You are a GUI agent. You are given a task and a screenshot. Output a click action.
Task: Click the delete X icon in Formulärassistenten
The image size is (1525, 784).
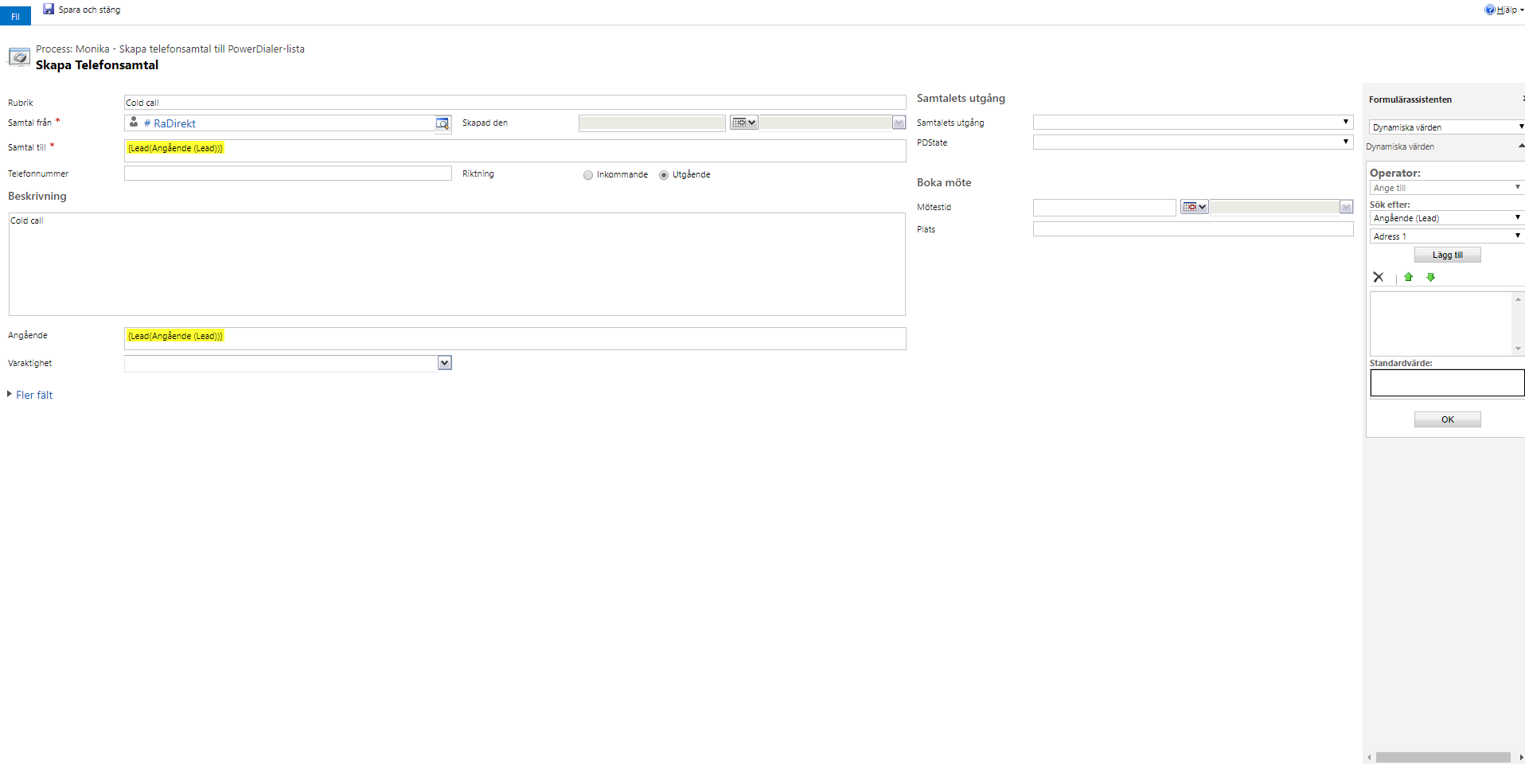1379,277
